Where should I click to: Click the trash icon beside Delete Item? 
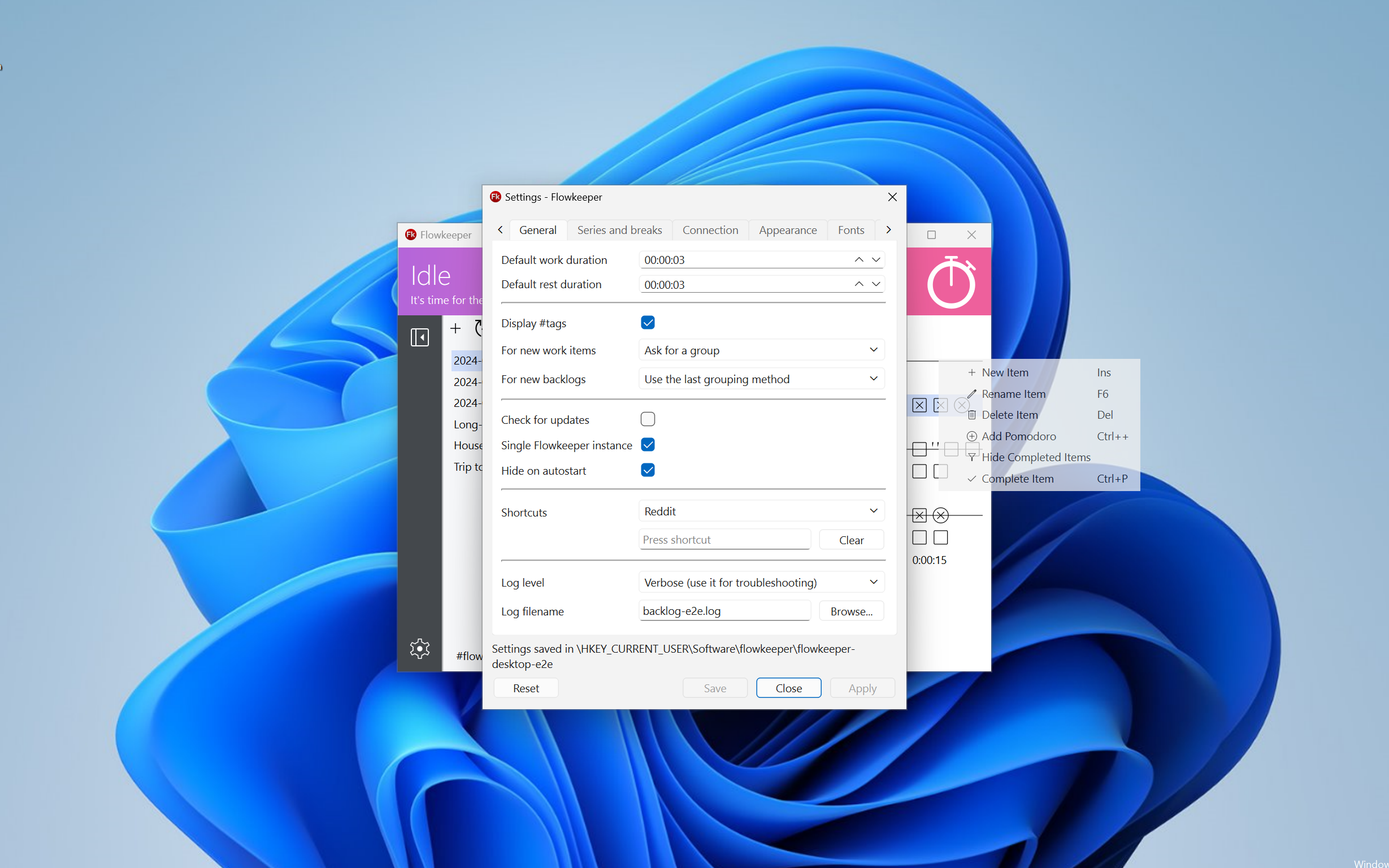tap(972, 414)
